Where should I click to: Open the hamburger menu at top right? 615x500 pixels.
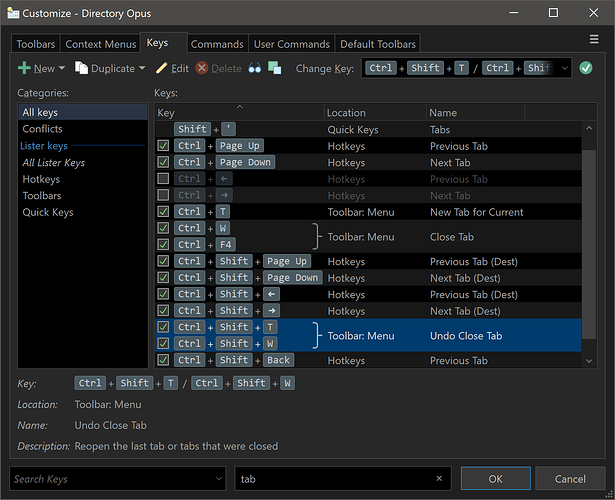tap(594, 39)
